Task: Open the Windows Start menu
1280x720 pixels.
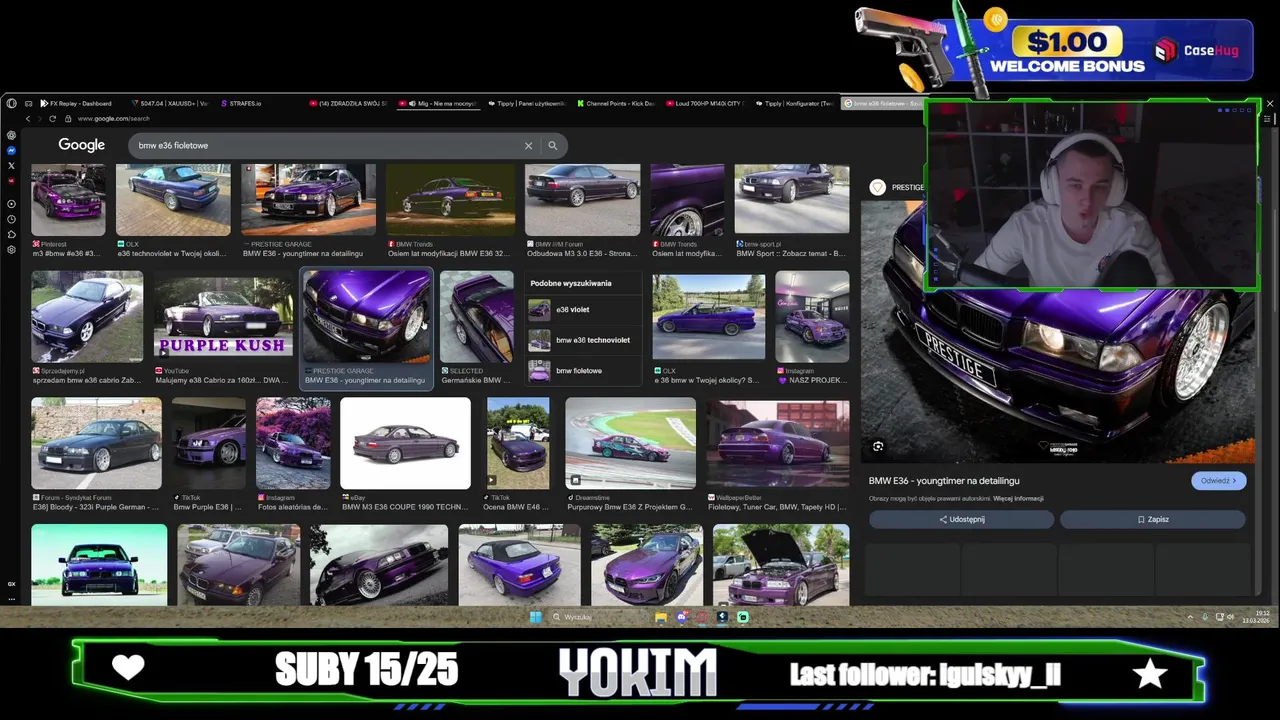Action: [535, 617]
